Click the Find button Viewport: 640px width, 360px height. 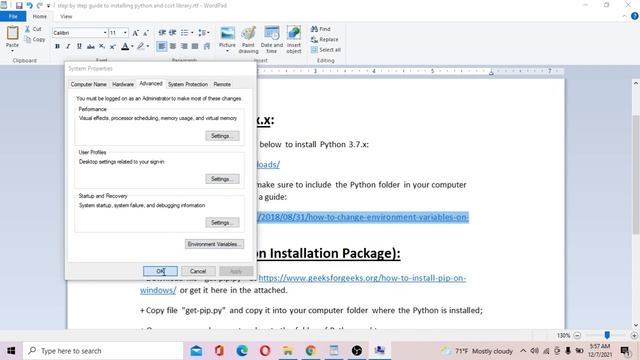(x=321, y=29)
